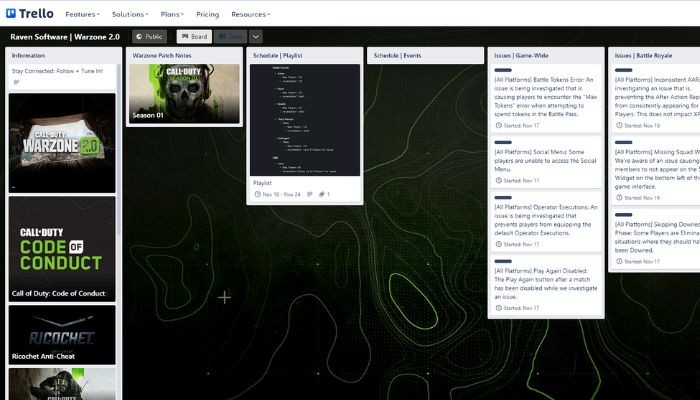Viewport: 700px width, 400px height.
Task: Click the description icon on Playlist card
Action: (309, 194)
